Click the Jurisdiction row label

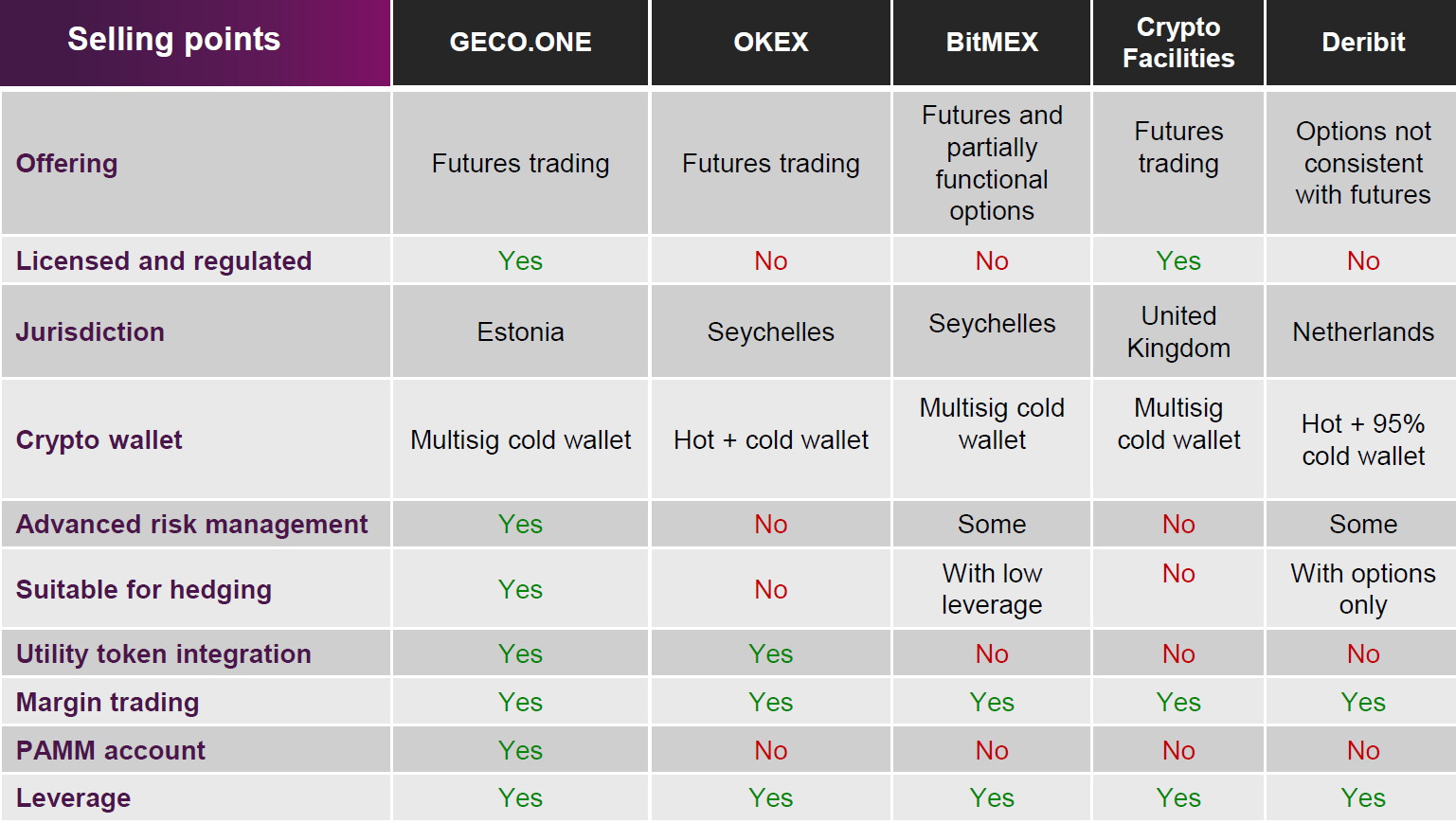pos(90,331)
